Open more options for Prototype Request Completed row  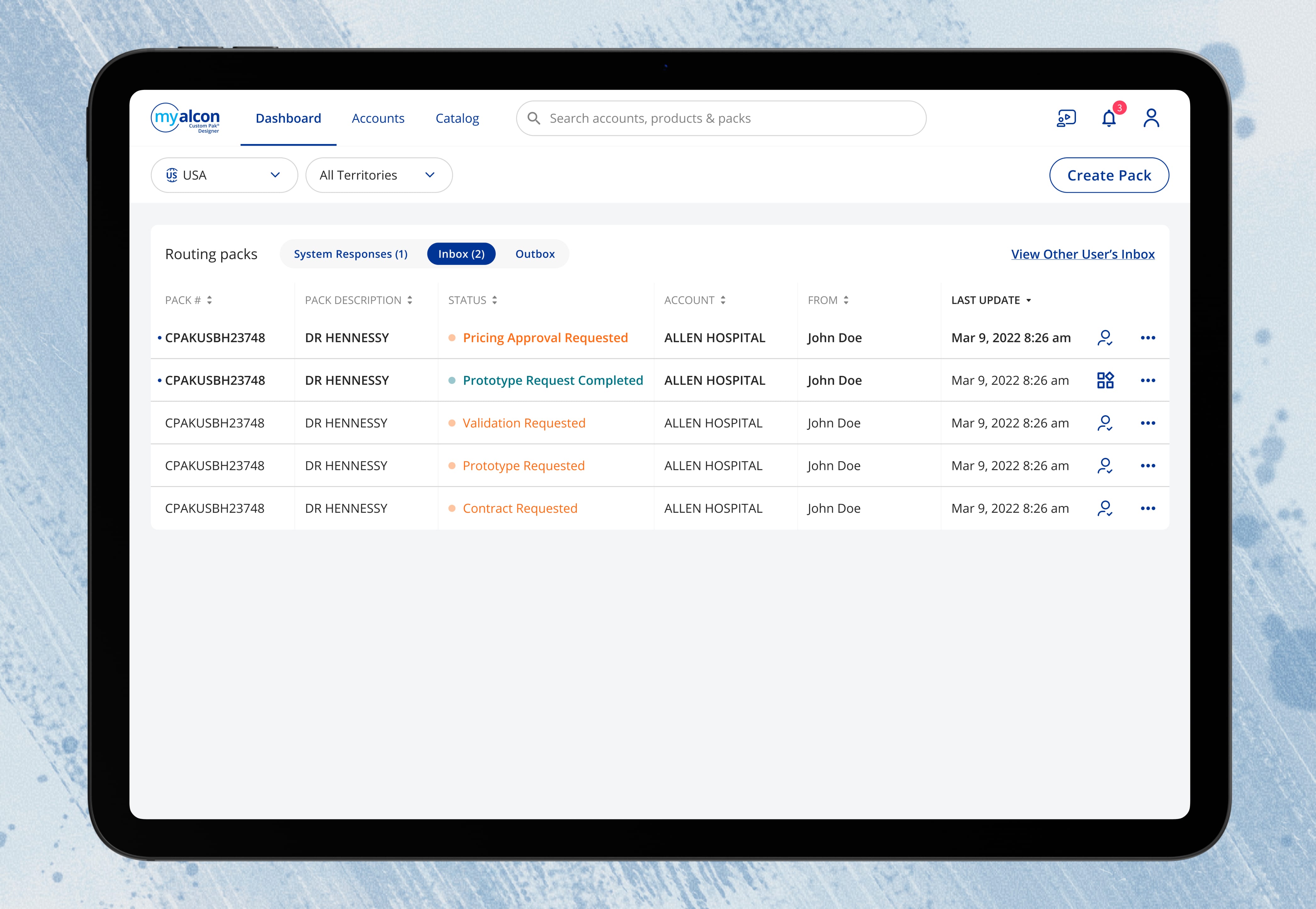(1148, 380)
